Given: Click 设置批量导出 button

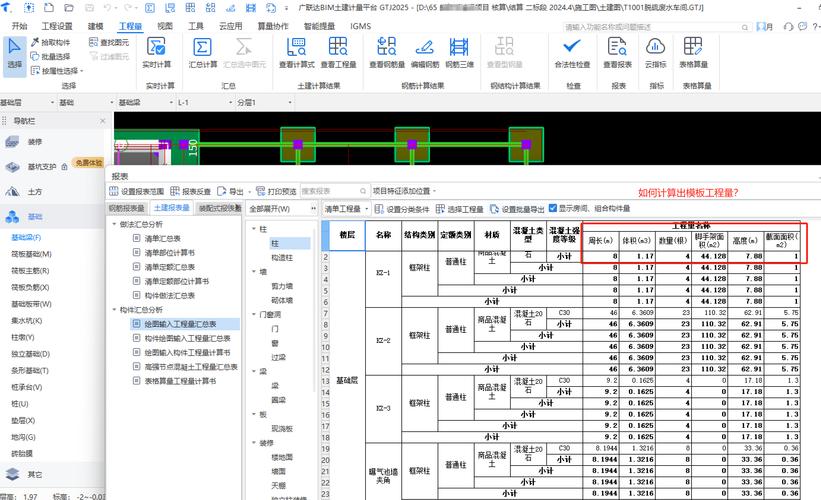Looking at the screenshot, I should (x=517, y=209).
